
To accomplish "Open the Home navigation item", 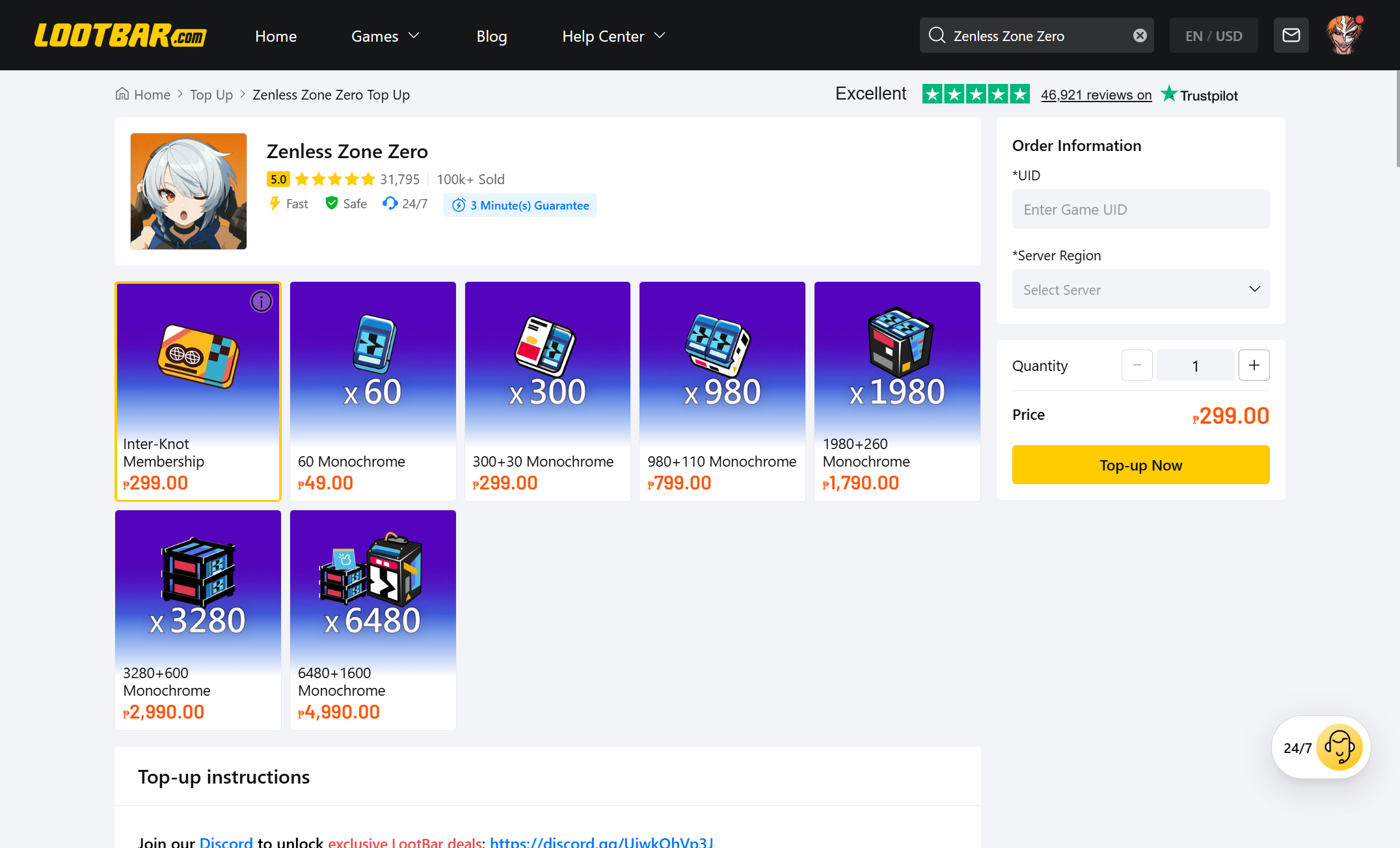I will click(276, 36).
